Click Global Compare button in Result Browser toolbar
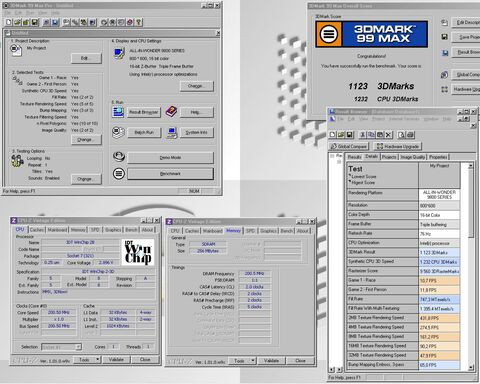This screenshot has height=384, width=480. point(349,146)
